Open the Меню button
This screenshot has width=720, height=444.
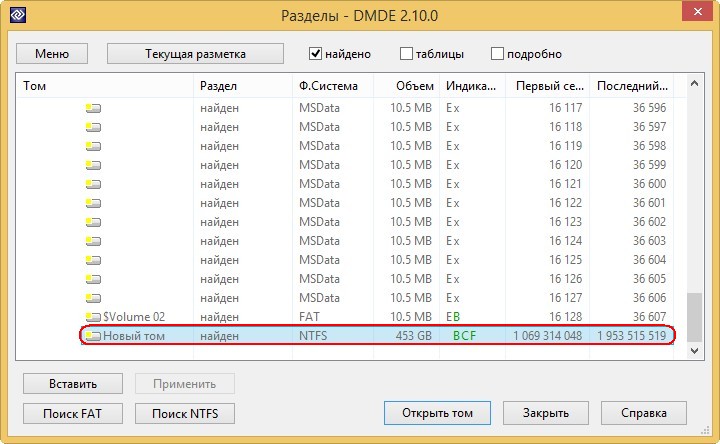(52, 54)
